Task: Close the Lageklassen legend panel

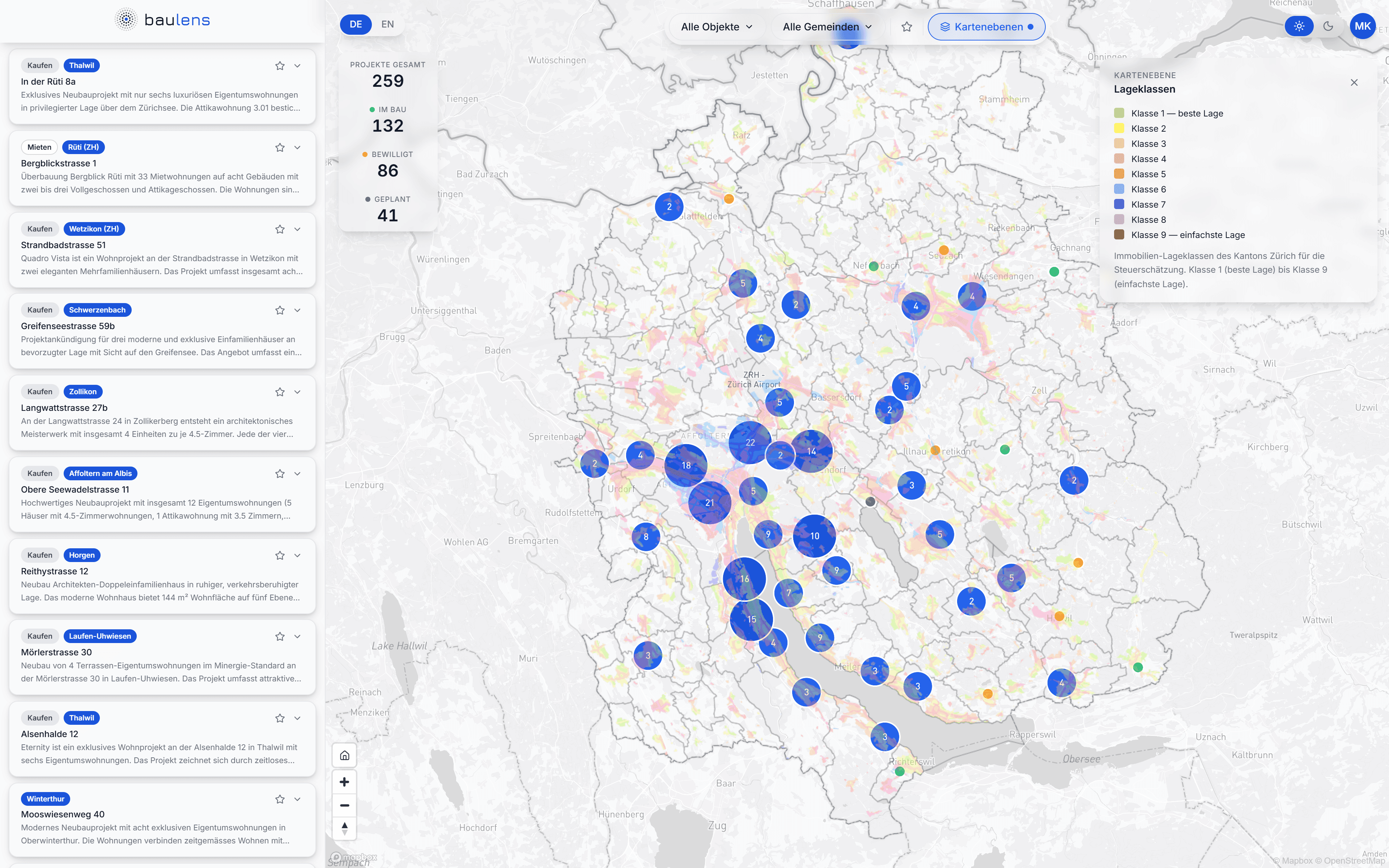Action: [x=1354, y=83]
